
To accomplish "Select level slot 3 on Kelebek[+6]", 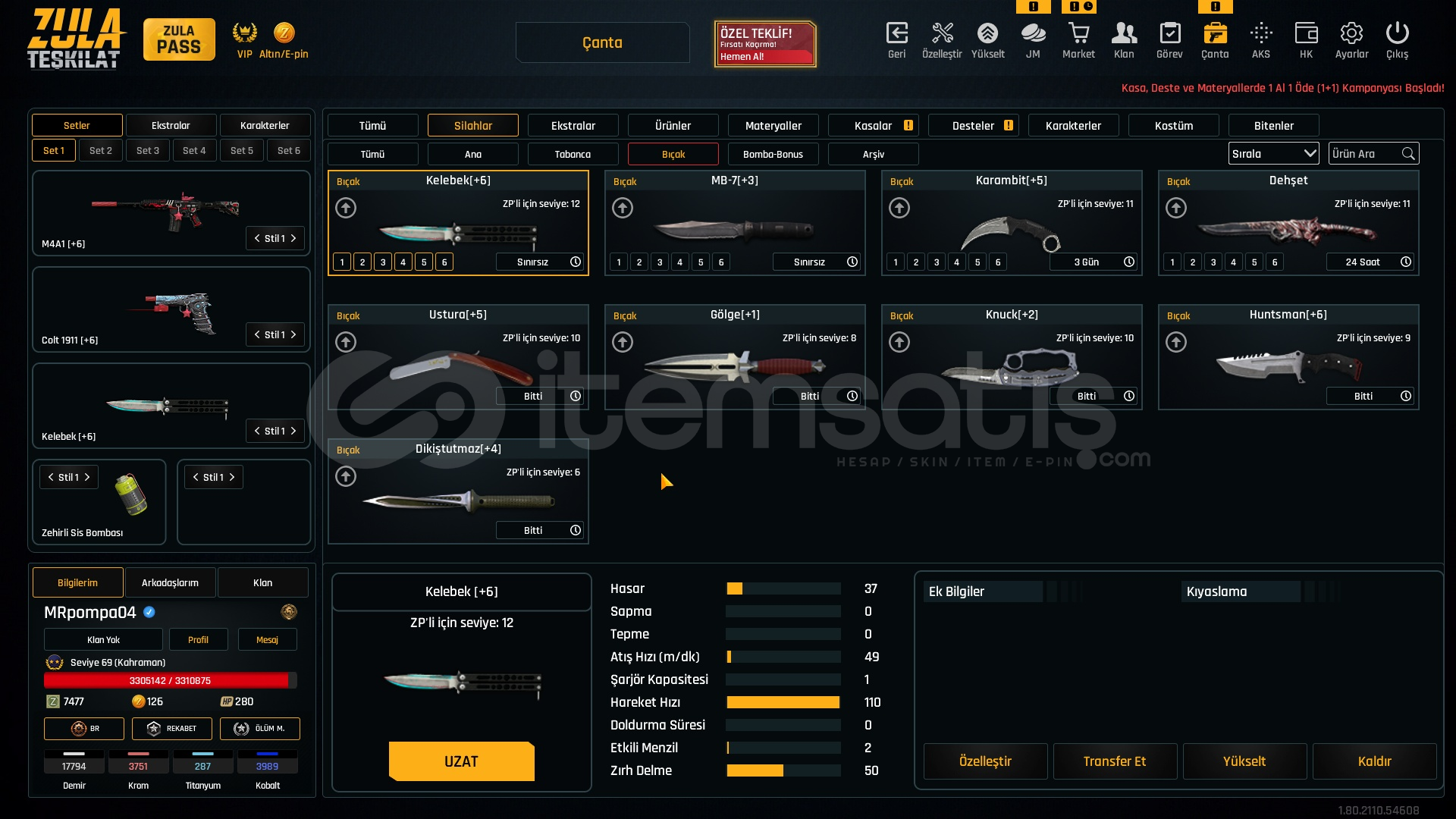I will [383, 262].
